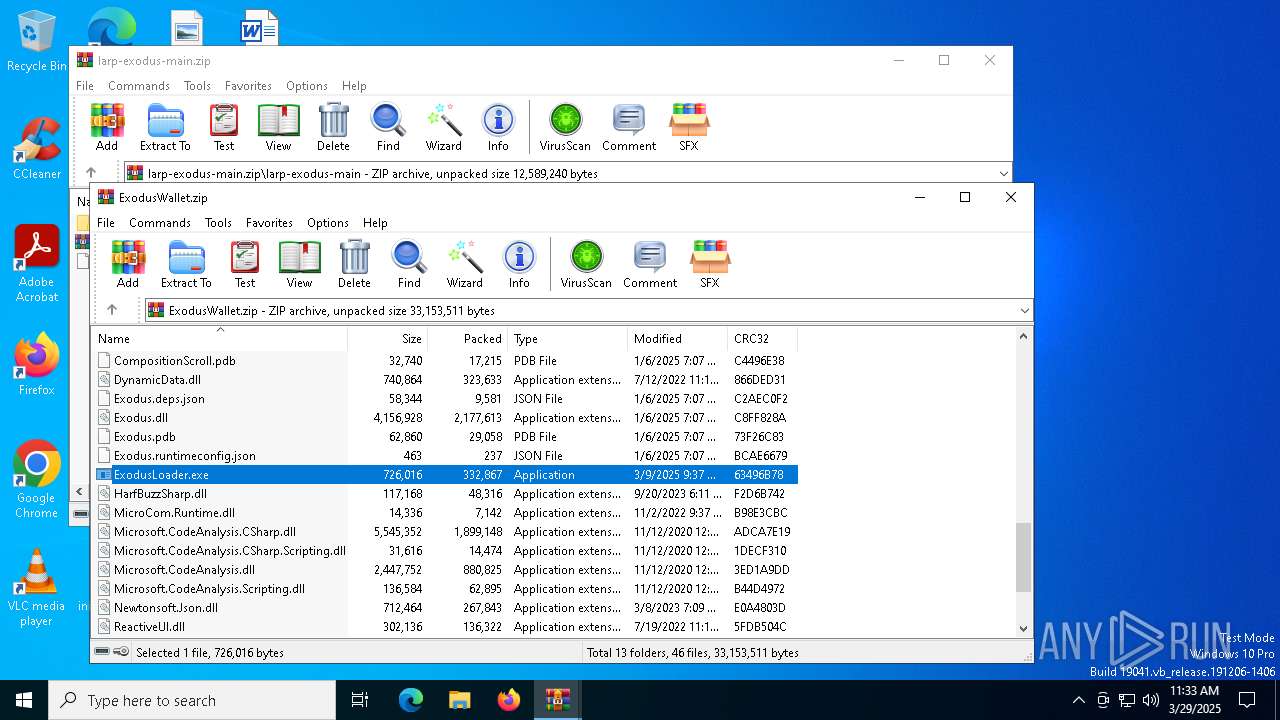Open Google Chrome desktop shortcut
Image resolution: width=1280 pixels, height=720 pixels.
click(36, 480)
